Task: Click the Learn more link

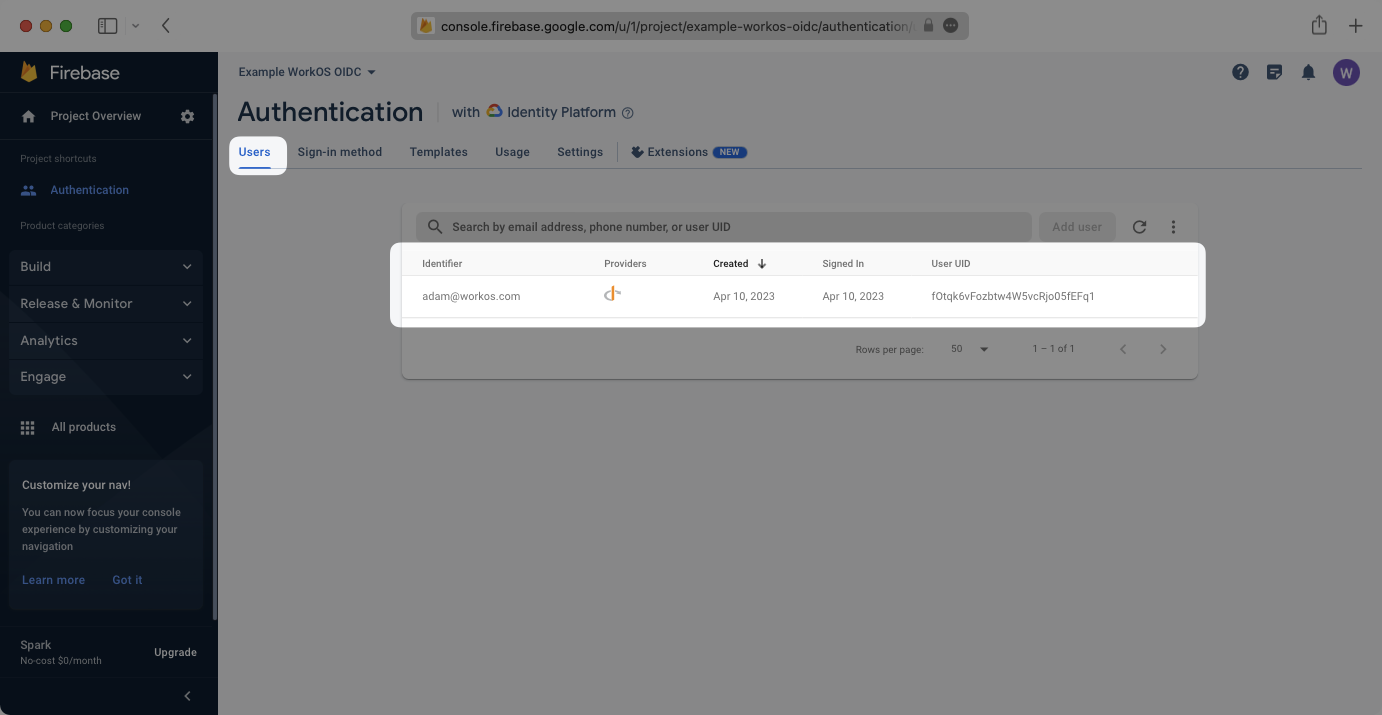Action: (53, 580)
